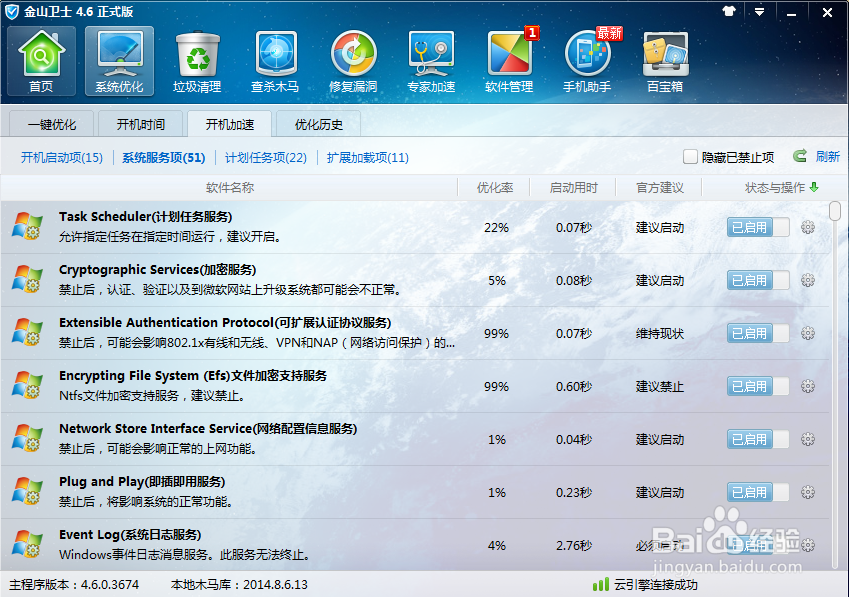This screenshot has height=597, width=849.
Task: Select Event Log(系统日志服务) title
Action: click(130, 535)
